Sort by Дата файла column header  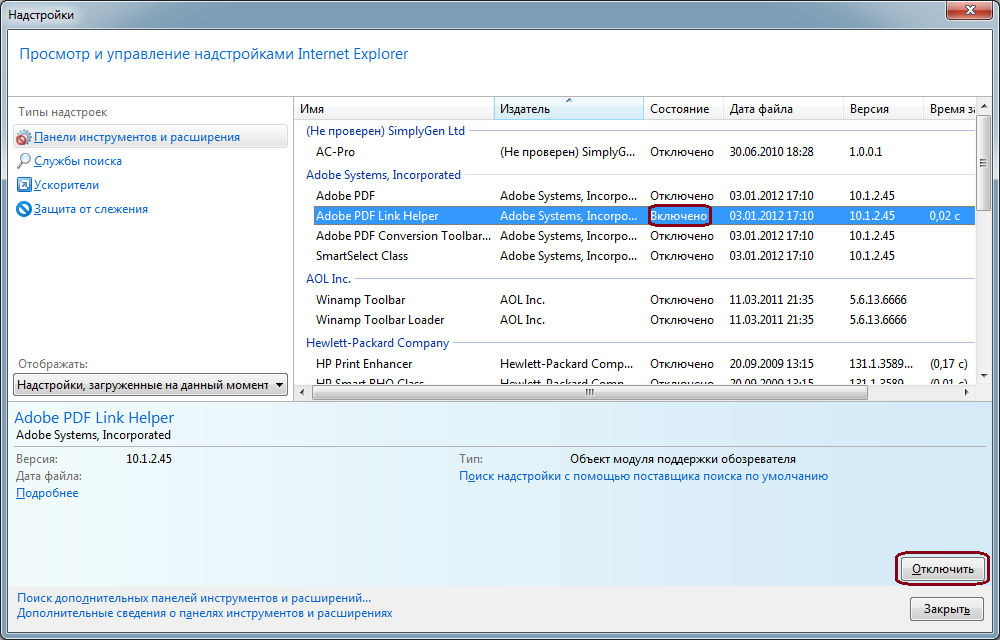click(x=780, y=109)
